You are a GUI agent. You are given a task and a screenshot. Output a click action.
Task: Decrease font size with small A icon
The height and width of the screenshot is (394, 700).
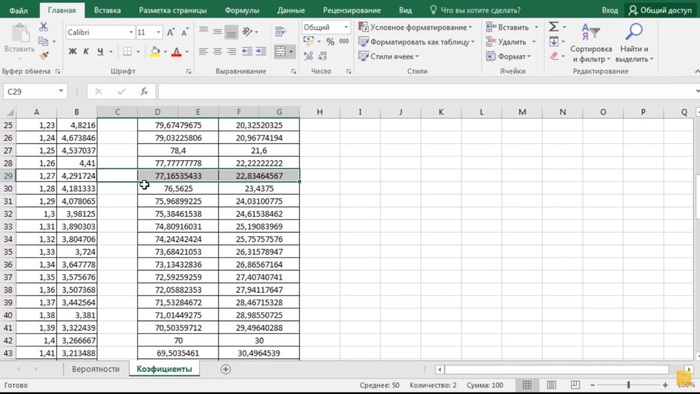[184, 32]
